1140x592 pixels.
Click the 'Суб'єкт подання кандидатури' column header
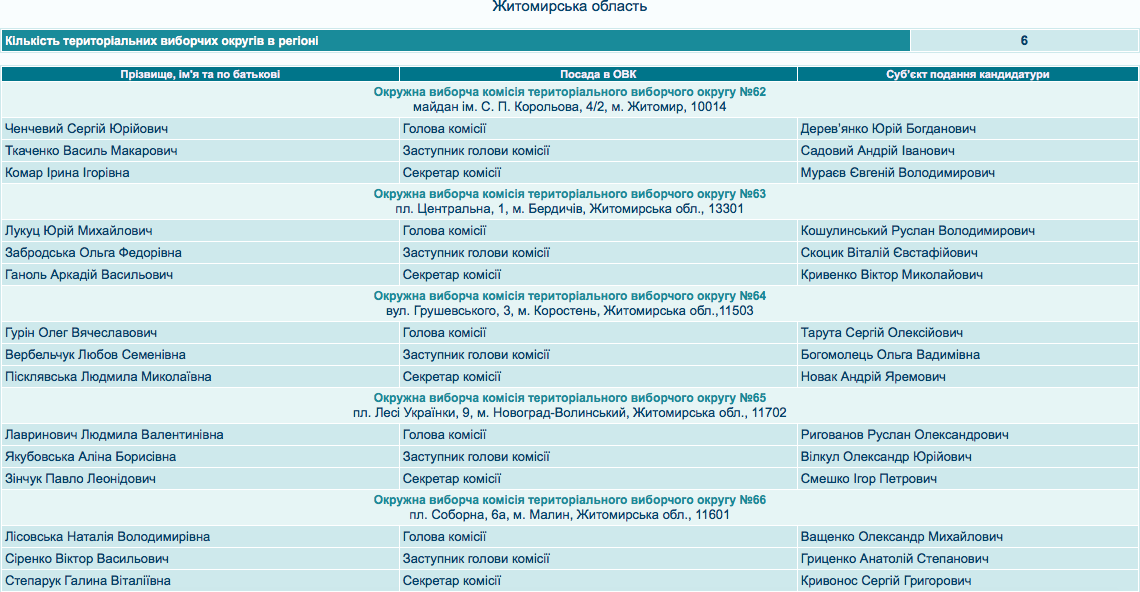click(967, 74)
